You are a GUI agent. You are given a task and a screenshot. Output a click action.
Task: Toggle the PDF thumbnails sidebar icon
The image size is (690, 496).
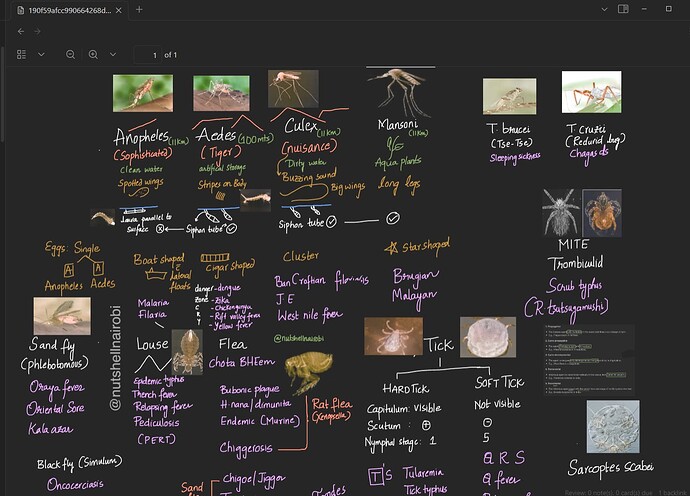click(x=21, y=55)
